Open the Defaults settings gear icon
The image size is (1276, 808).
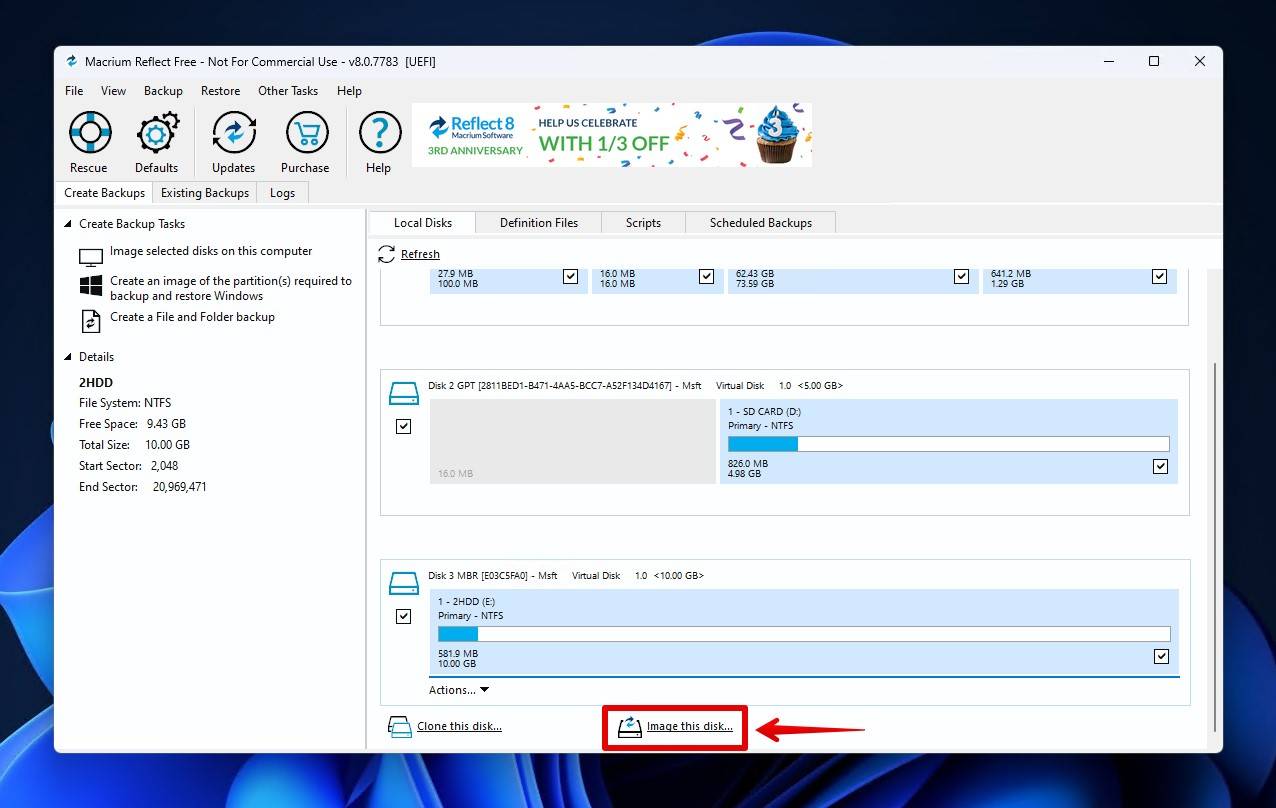coord(157,133)
